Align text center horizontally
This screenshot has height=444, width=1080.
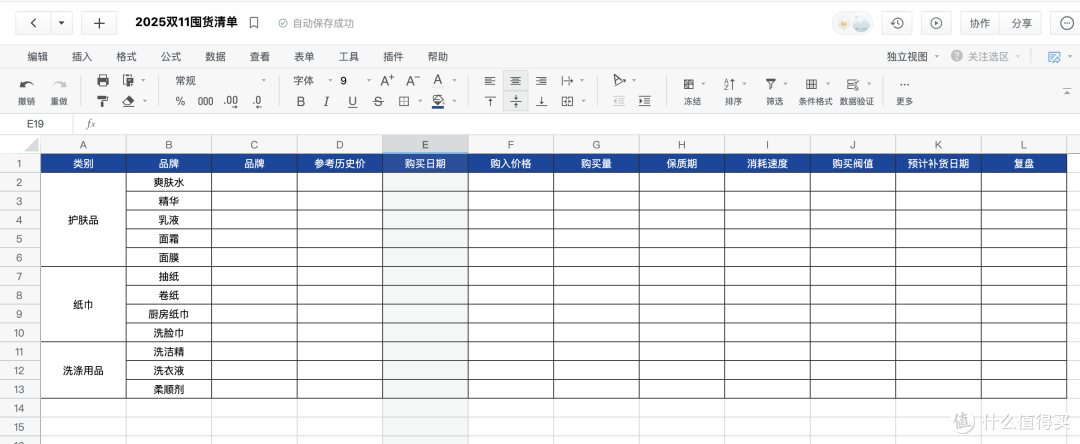tap(516, 81)
